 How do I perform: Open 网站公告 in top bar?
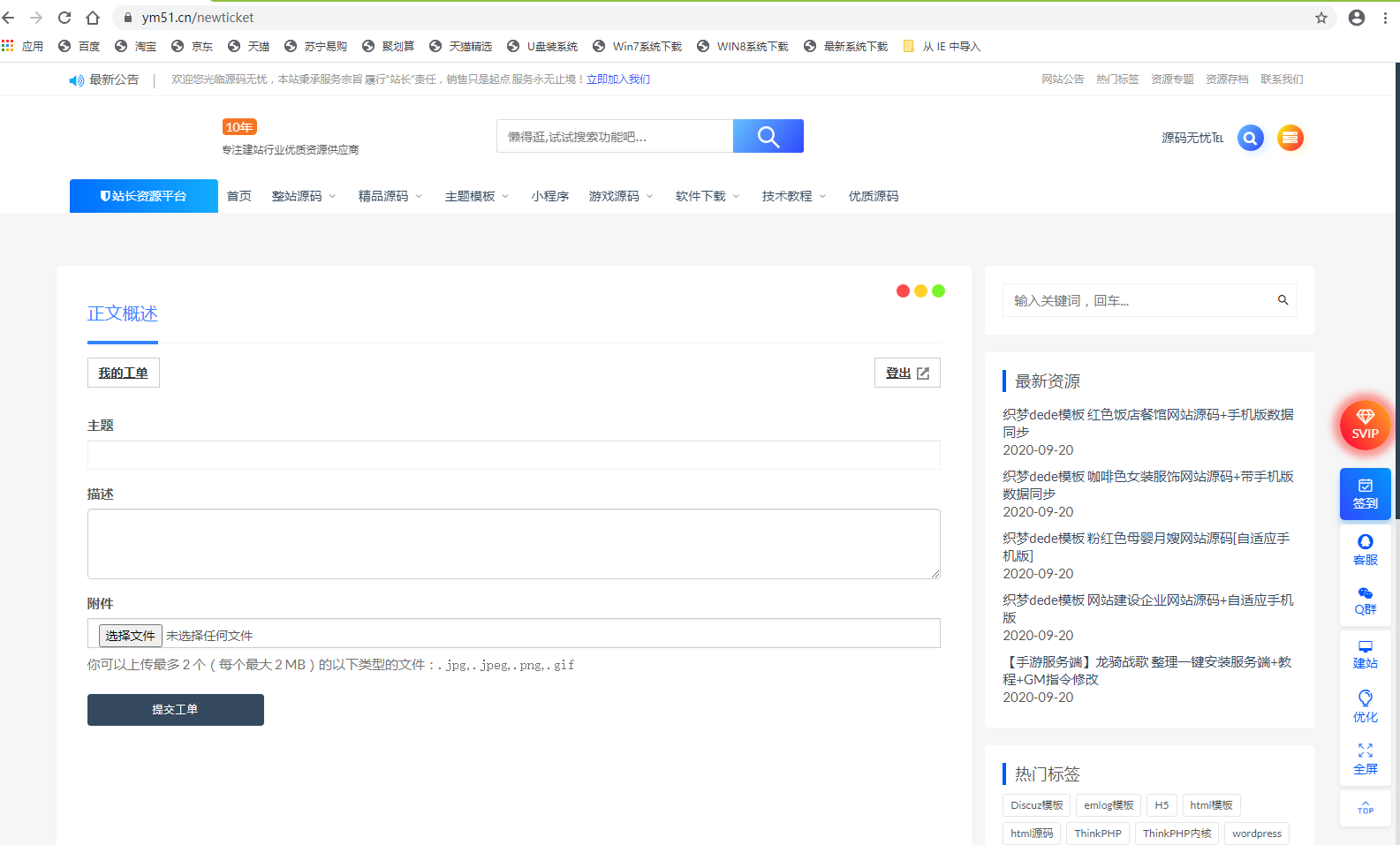(x=1063, y=79)
